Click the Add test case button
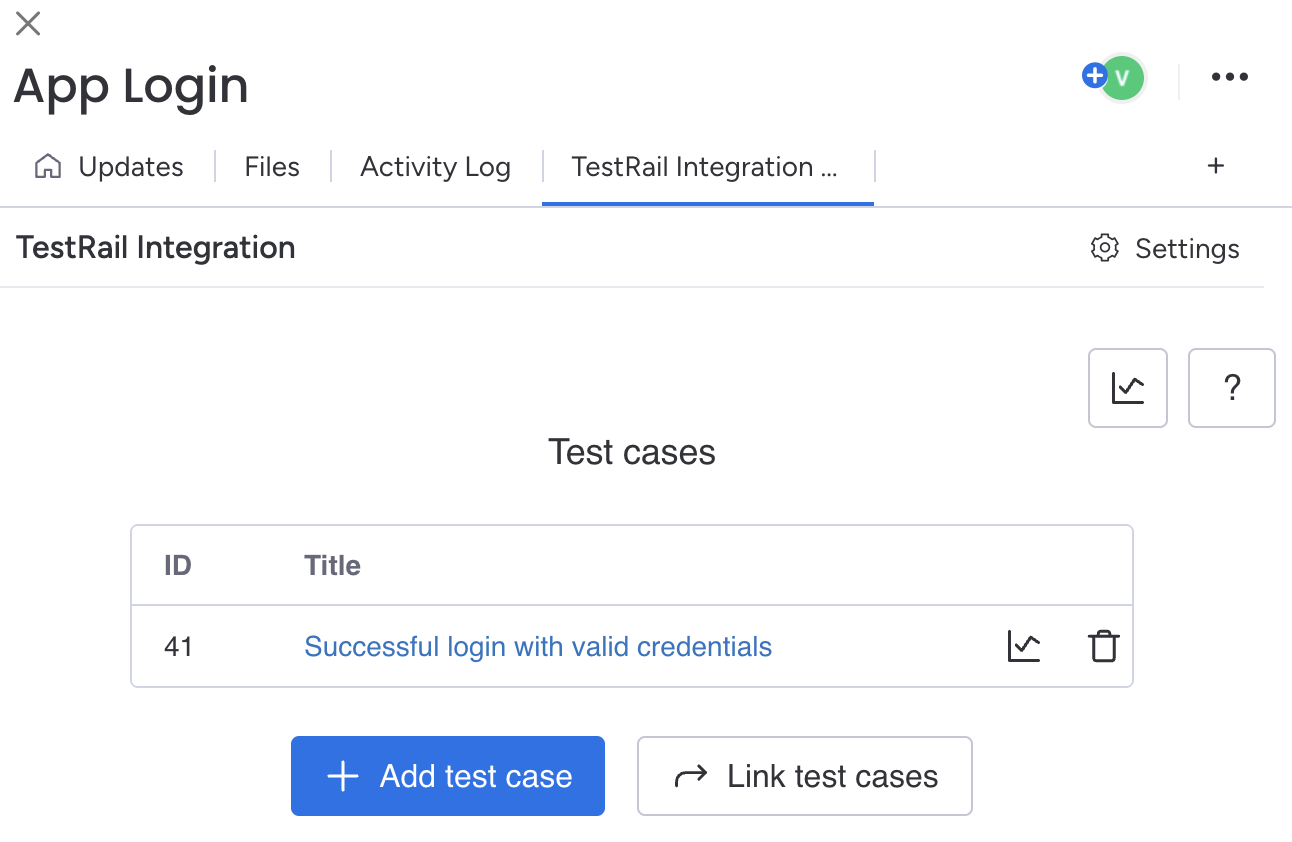The image size is (1292, 842). coord(448,776)
